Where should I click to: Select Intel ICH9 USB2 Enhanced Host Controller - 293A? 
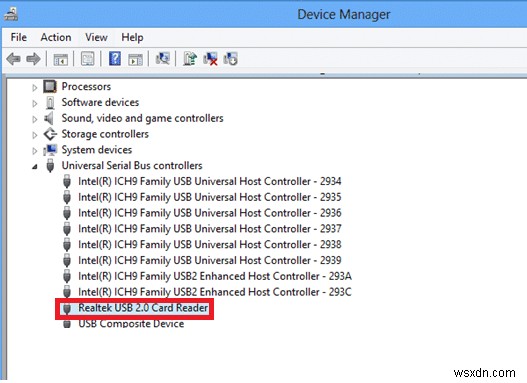tap(215, 276)
